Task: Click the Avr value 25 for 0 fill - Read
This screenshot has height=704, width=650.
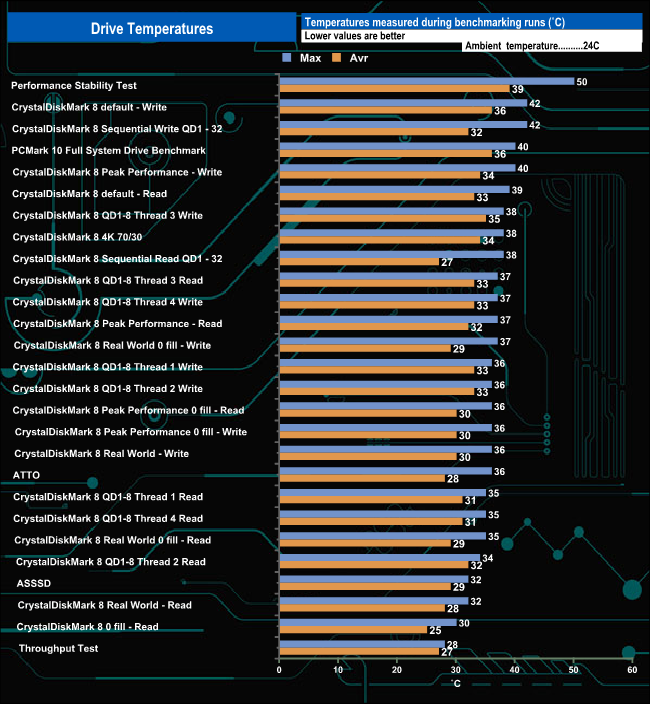Action: [x=435, y=630]
